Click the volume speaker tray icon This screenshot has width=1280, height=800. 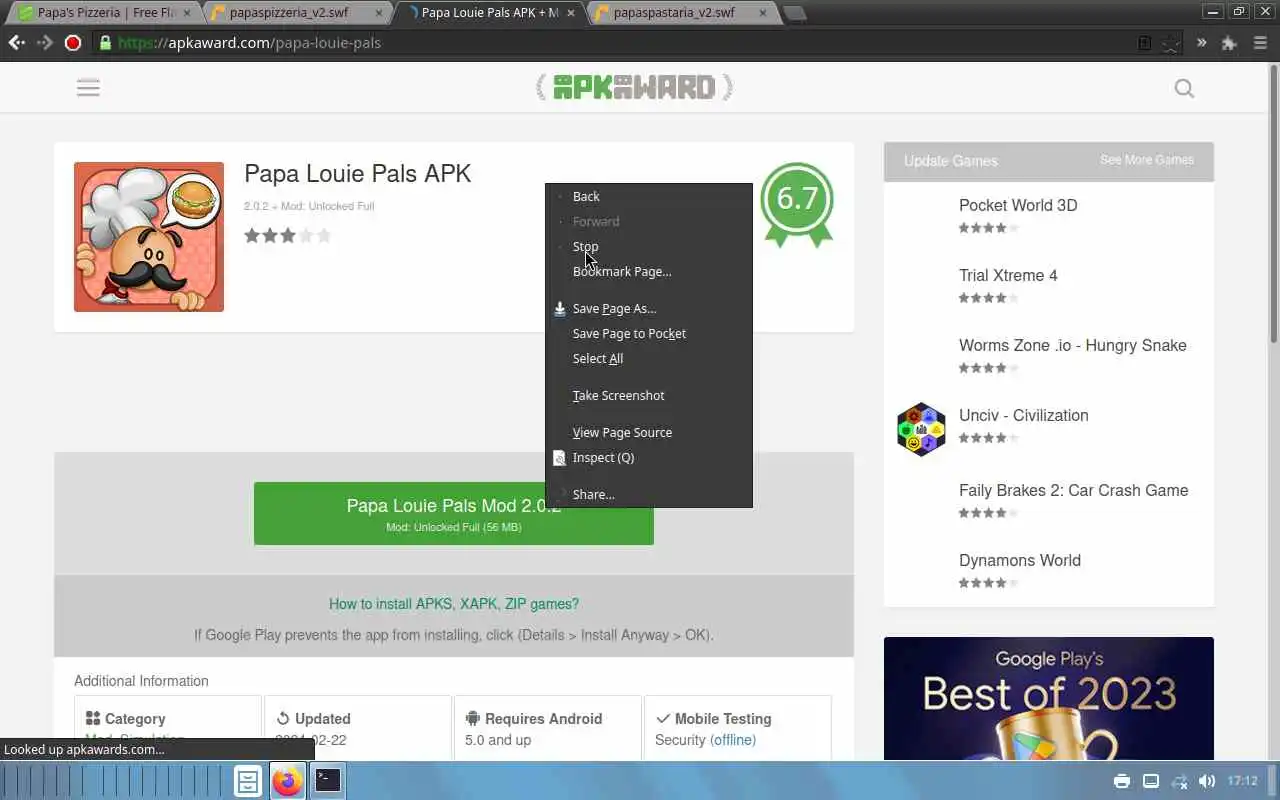(1207, 781)
